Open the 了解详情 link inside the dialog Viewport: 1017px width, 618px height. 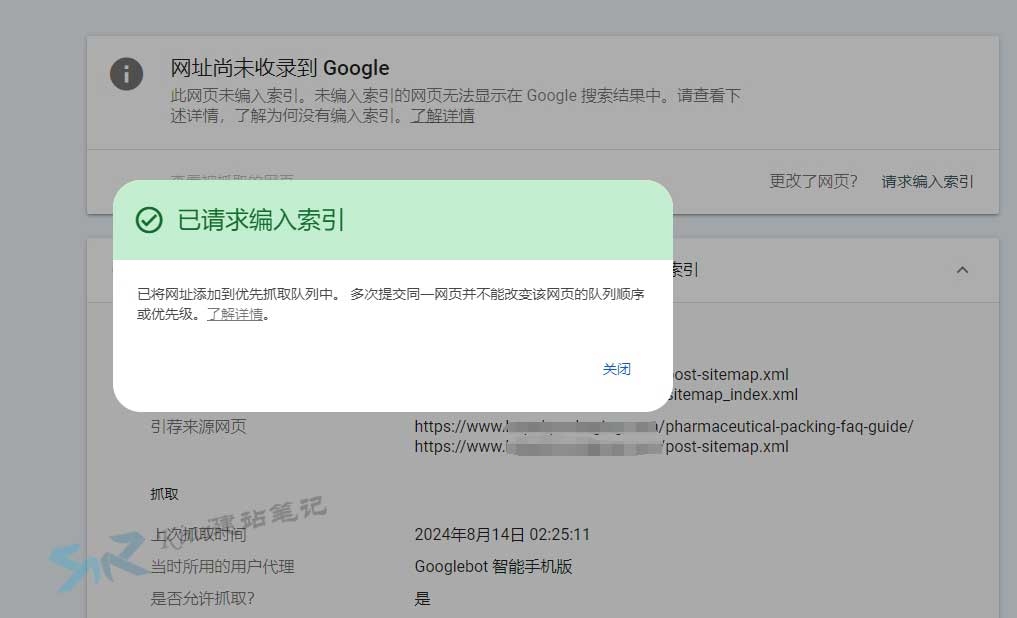click(237, 313)
